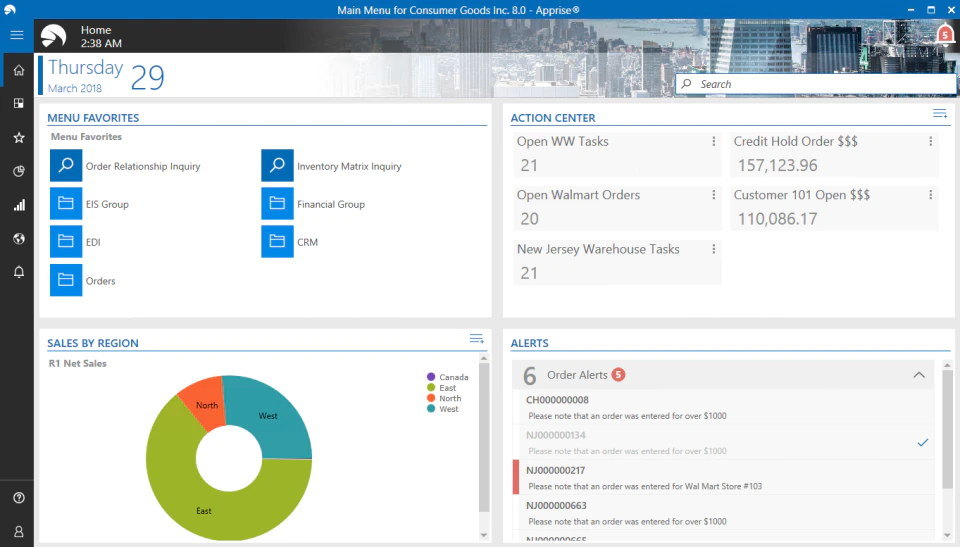
Task: Toggle checkmark on alert NJ000000134
Action: (x=923, y=442)
